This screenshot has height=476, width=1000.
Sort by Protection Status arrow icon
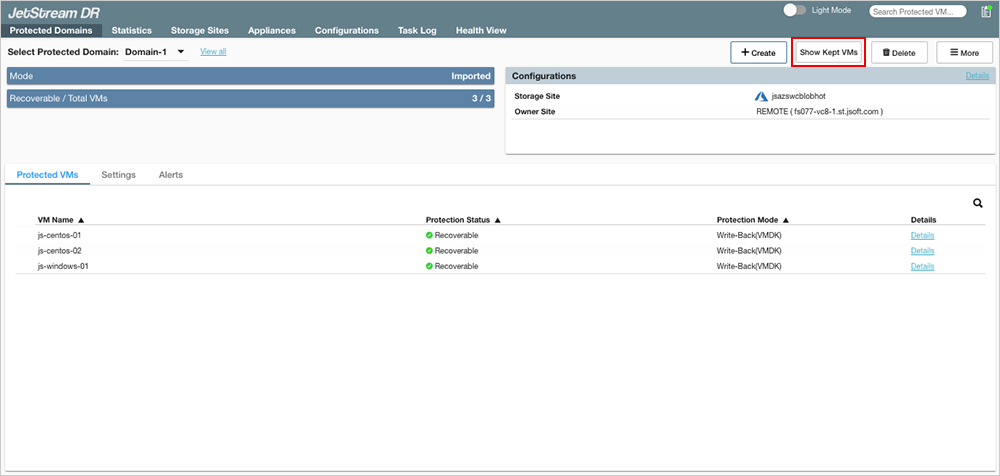(497, 219)
